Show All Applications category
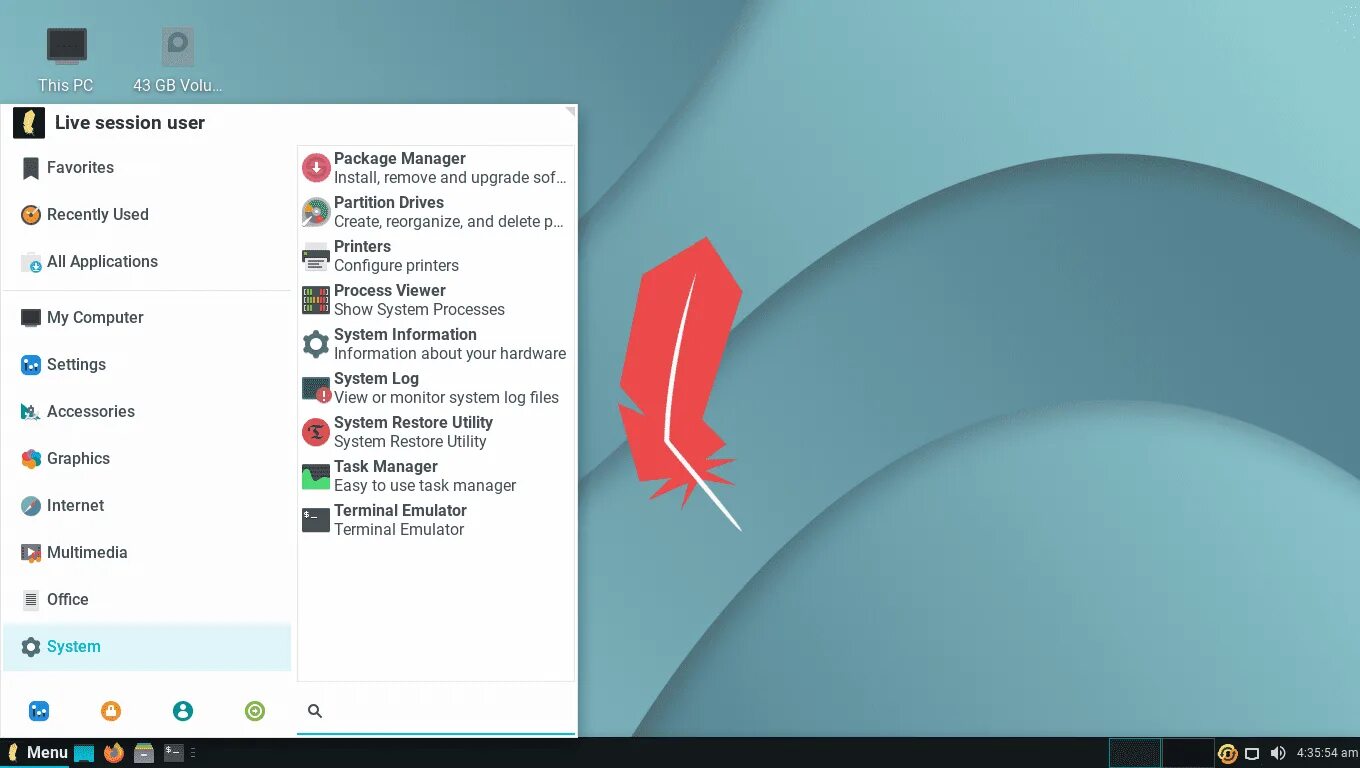 pyautogui.click(x=147, y=262)
